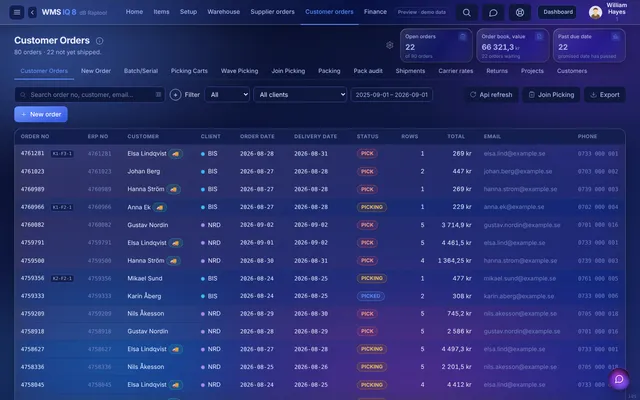The width and height of the screenshot is (640, 400).
Task: Click the plus circle Filter icon
Action: point(176,95)
